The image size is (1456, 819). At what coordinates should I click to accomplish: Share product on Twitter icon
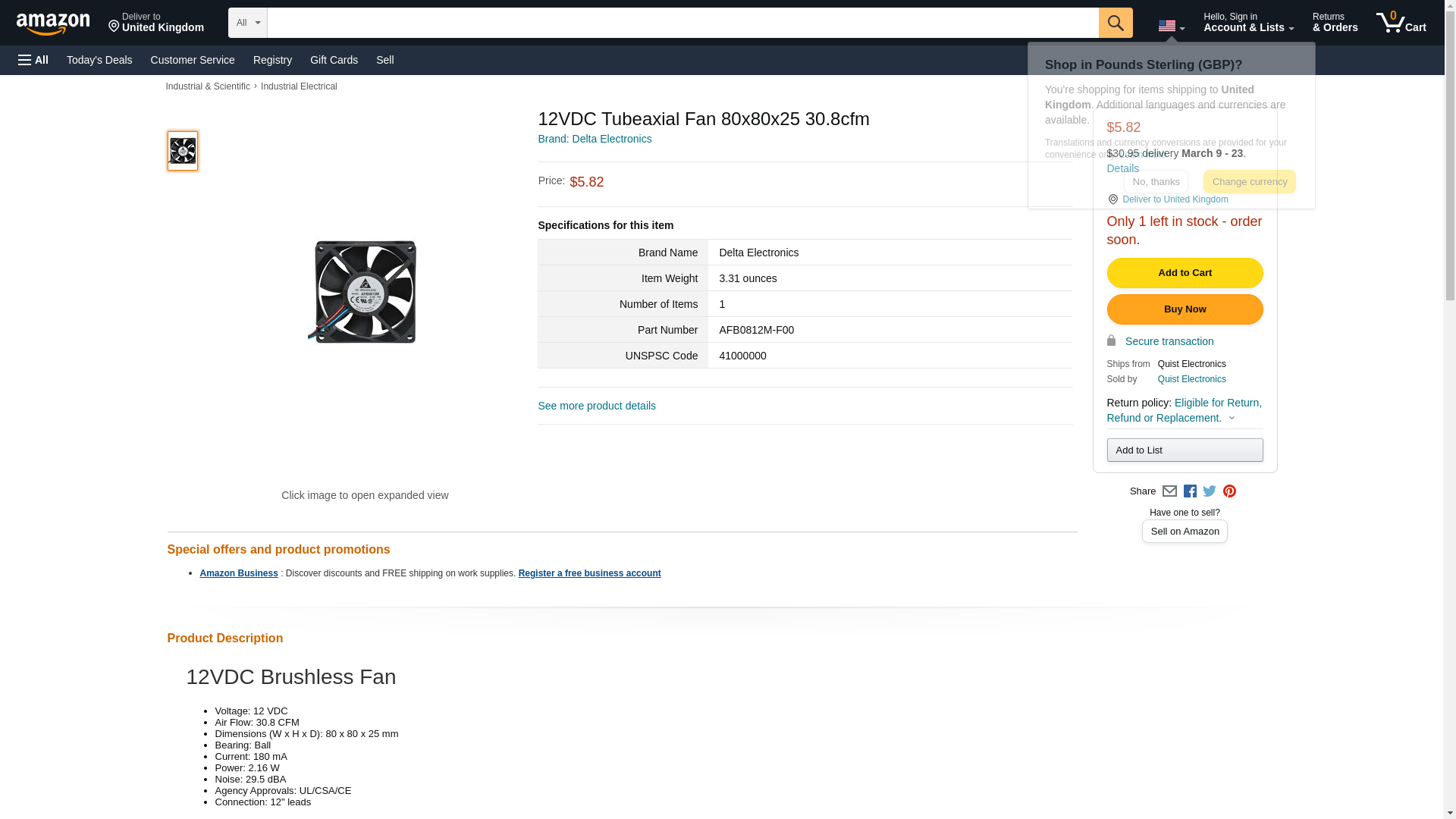click(1210, 491)
